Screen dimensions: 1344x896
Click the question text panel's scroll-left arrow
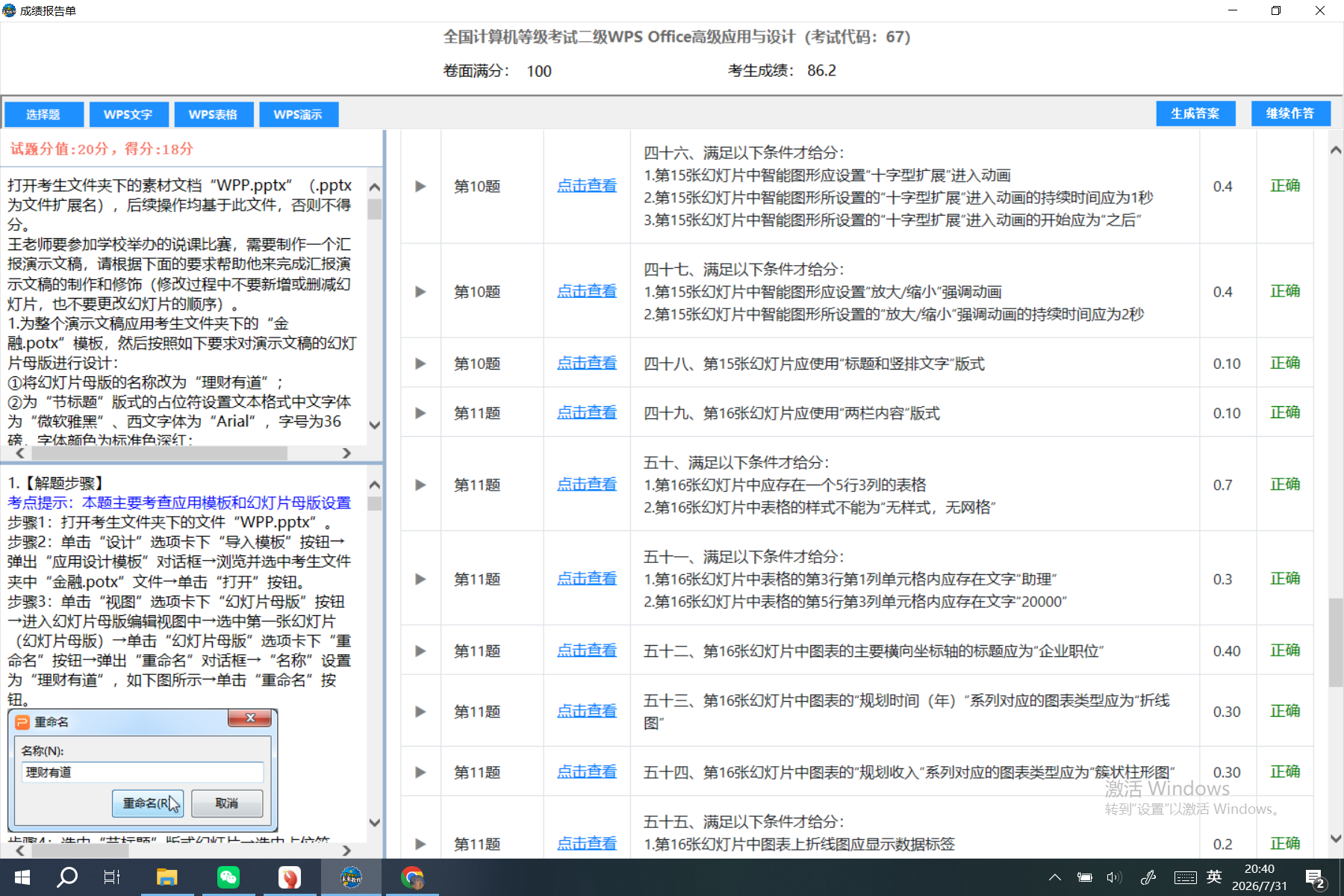point(20,453)
